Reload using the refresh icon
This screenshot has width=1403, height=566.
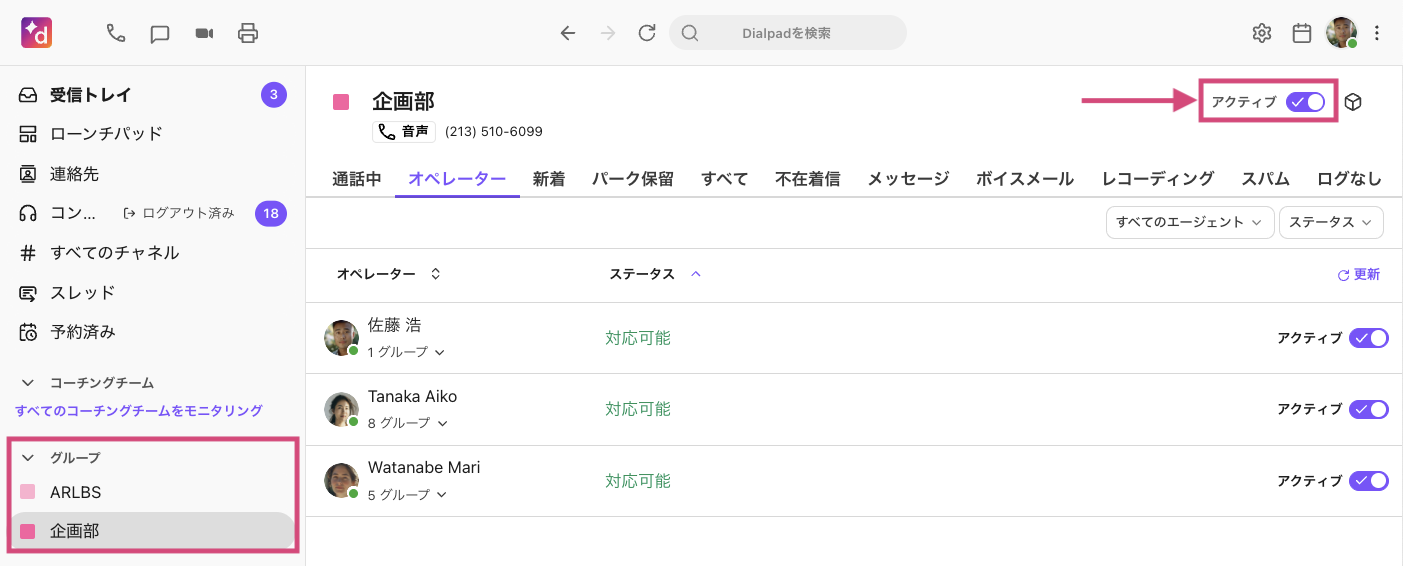click(647, 33)
